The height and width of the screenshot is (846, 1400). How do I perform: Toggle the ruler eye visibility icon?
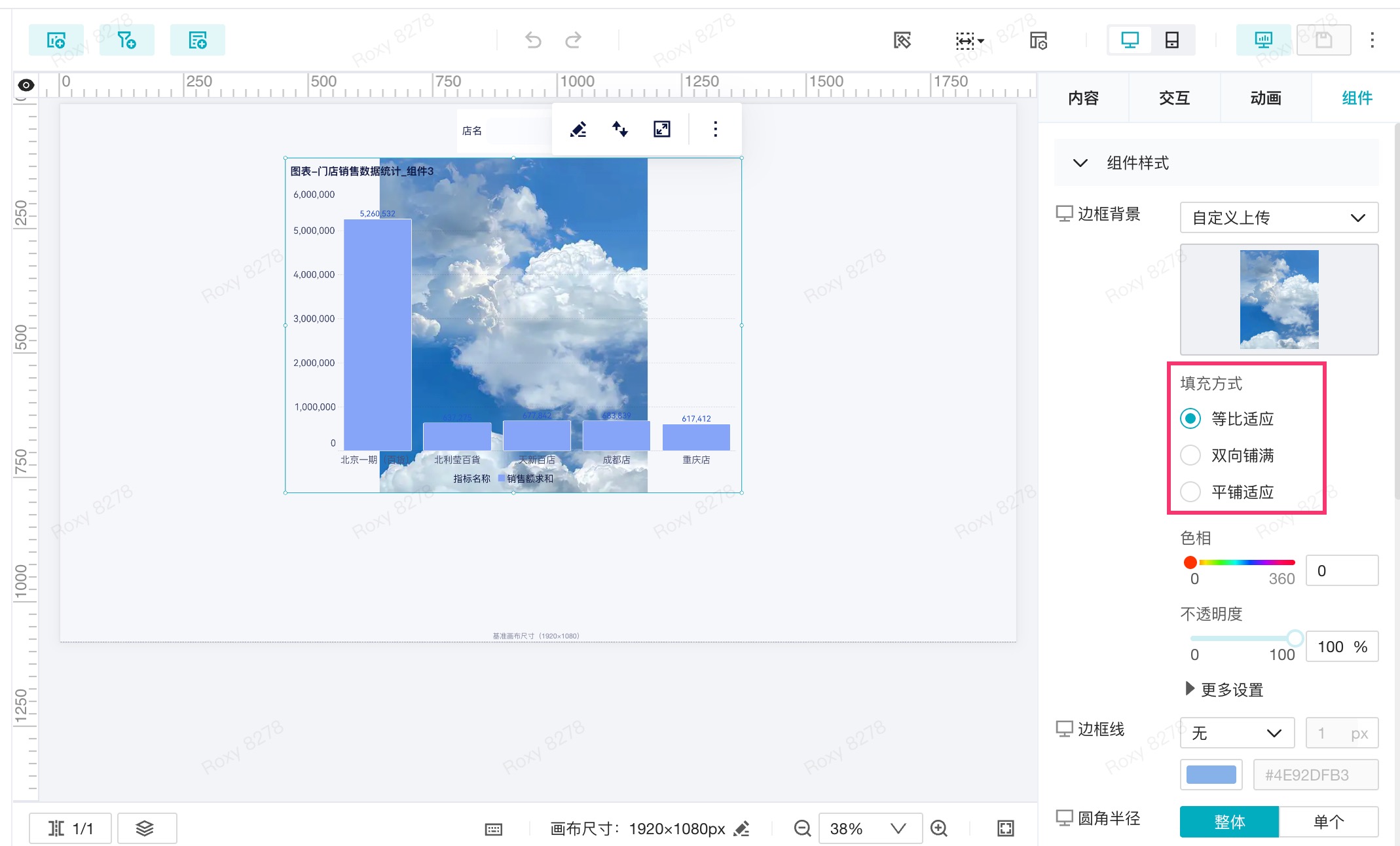point(26,85)
